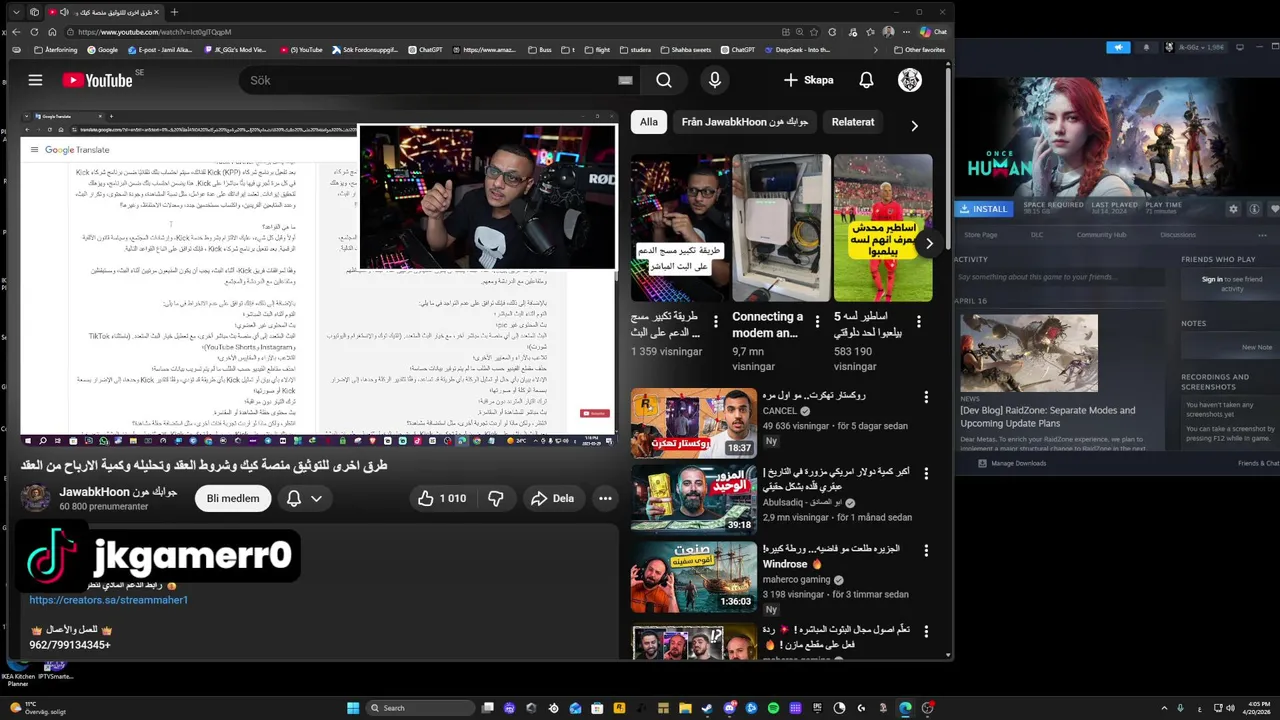Open Spotify from the Windows taskbar
1280x720 pixels.
[773, 708]
